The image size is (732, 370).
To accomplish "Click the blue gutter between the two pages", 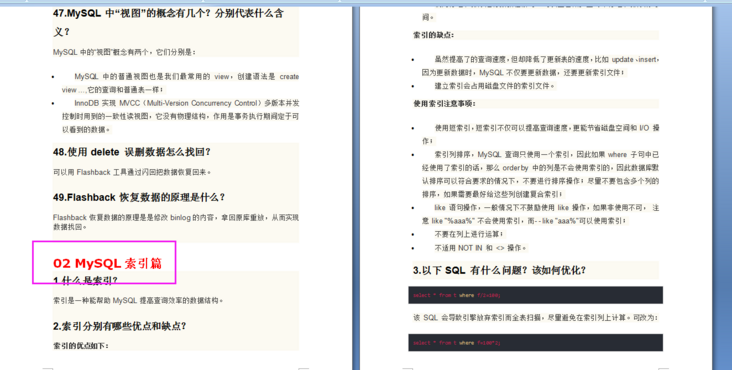I will [x=356, y=187].
